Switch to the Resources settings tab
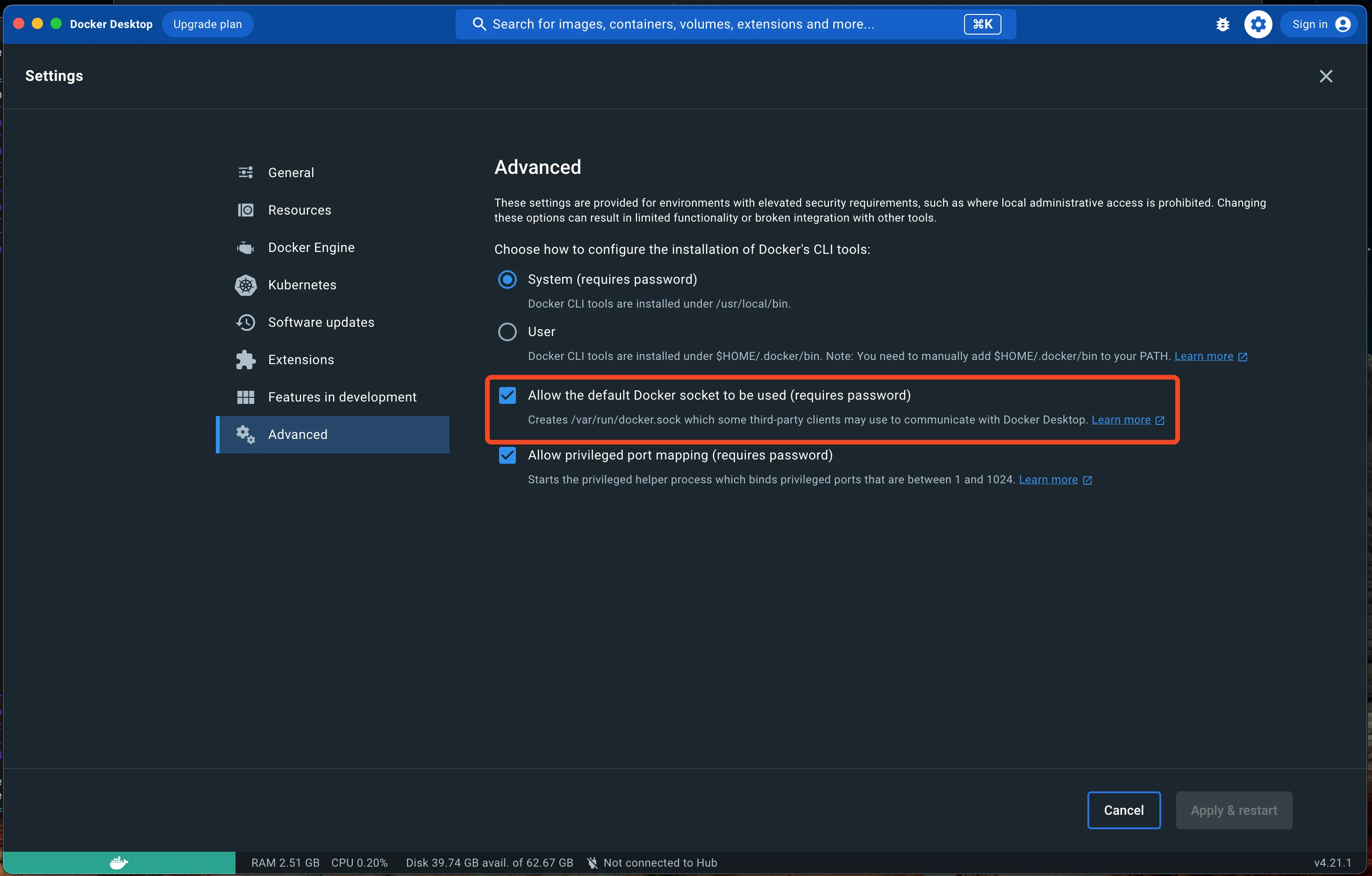The height and width of the screenshot is (876, 1372). click(299, 210)
